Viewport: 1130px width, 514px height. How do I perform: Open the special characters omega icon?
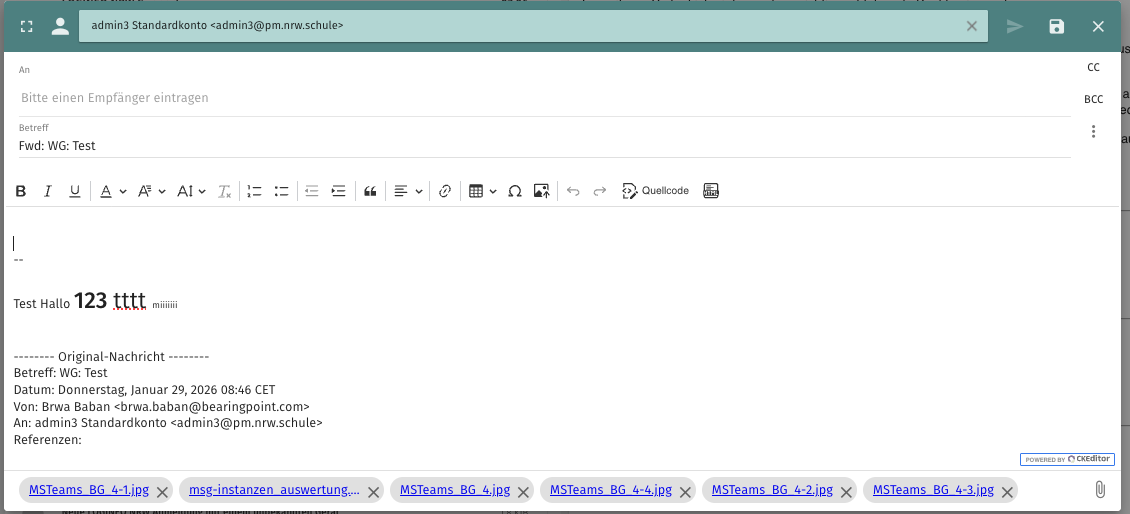515,191
